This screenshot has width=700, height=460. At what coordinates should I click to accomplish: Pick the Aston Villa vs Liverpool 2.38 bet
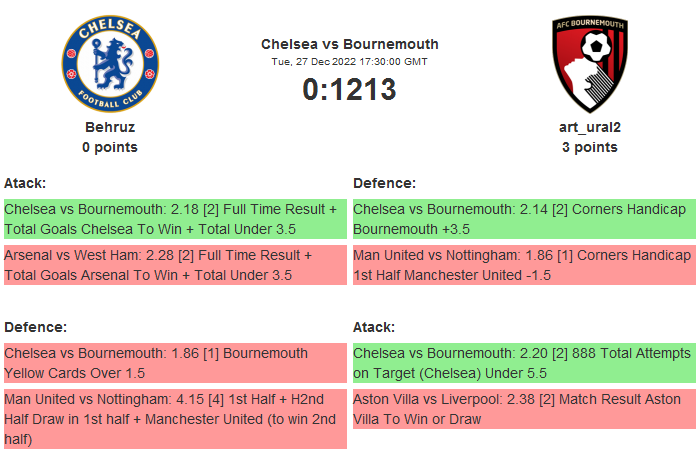pos(523,409)
